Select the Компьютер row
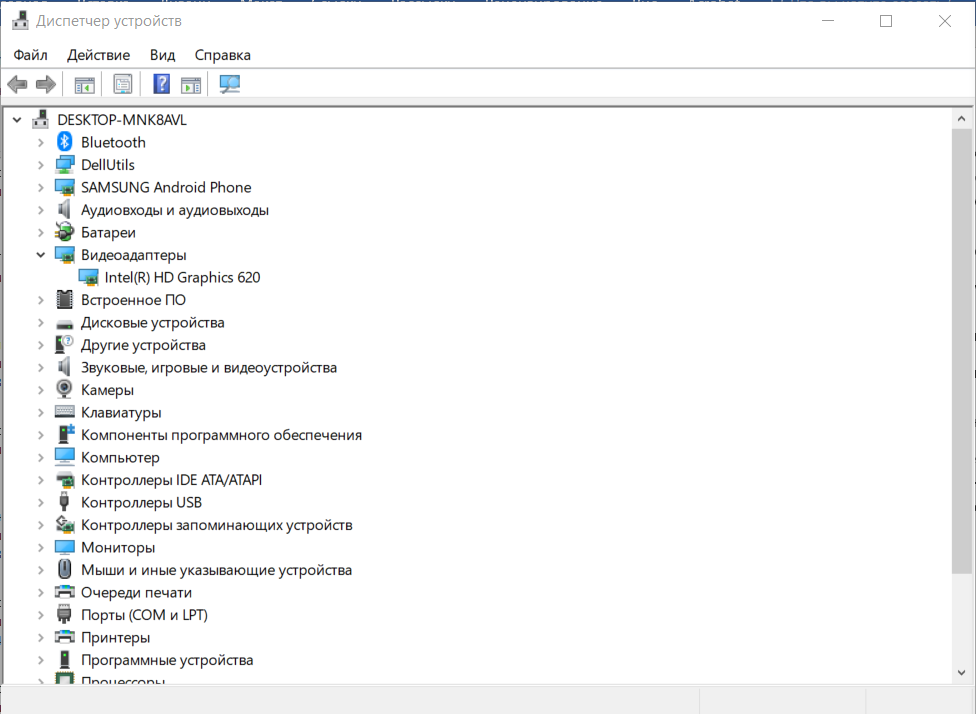 pyautogui.click(x=120, y=458)
